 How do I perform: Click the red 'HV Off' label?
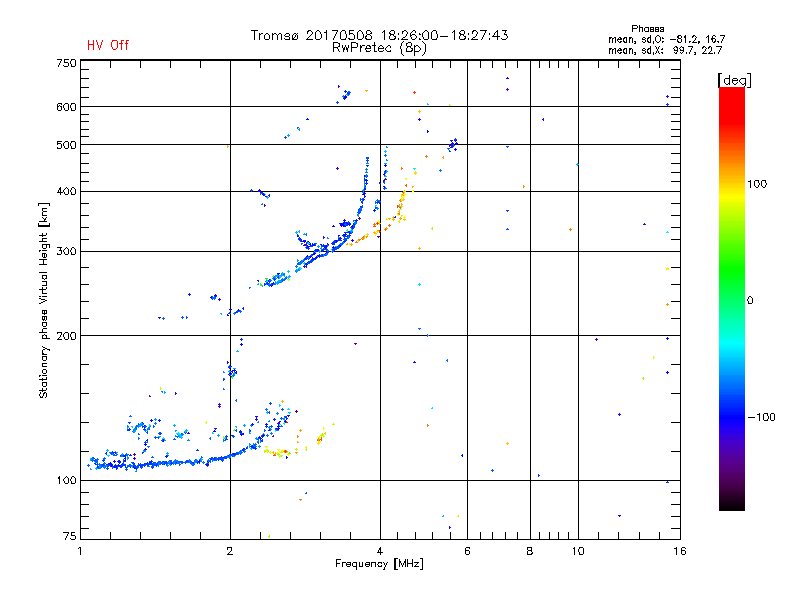[x=108, y=45]
